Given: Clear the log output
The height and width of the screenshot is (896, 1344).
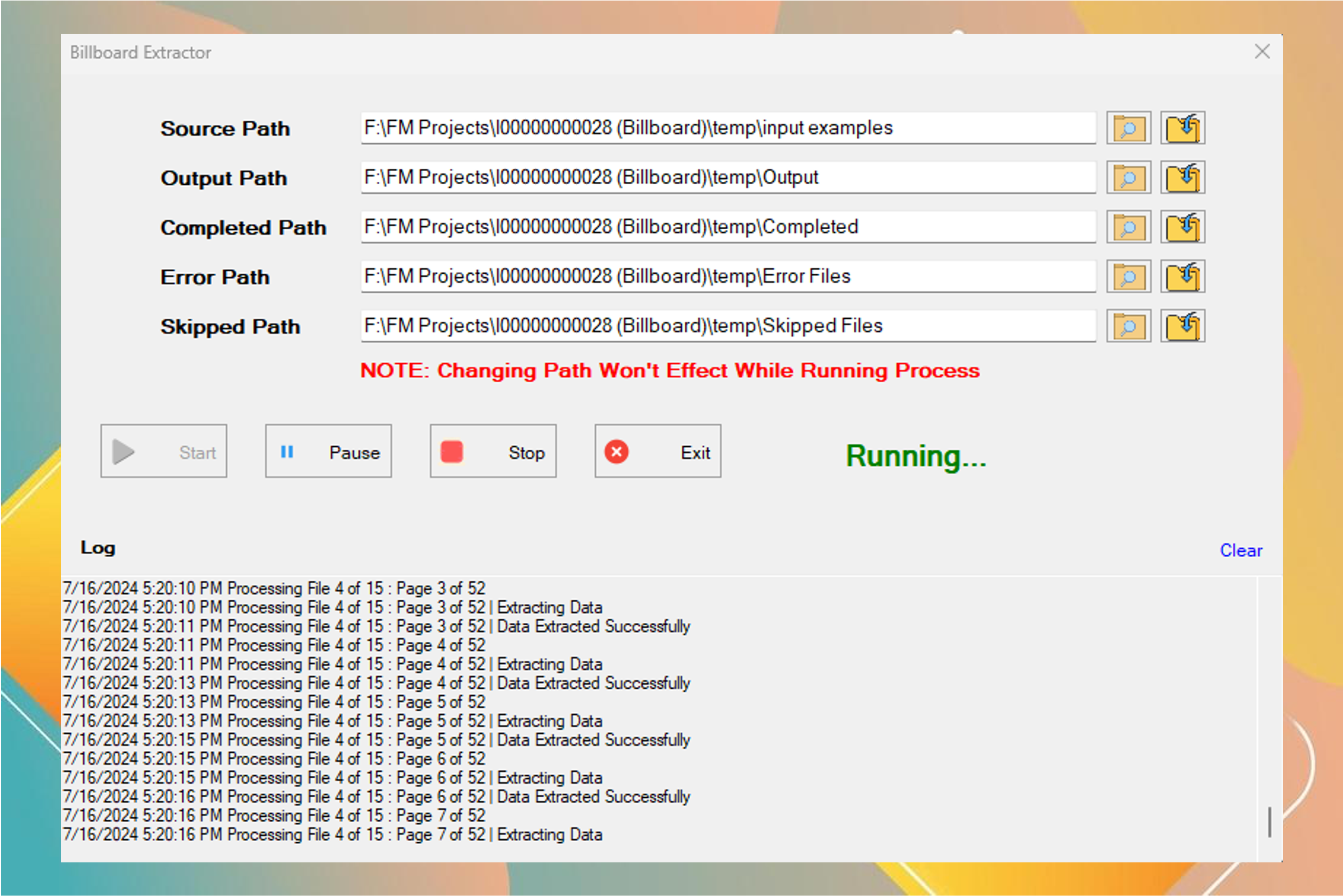Looking at the screenshot, I should point(1240,551).
